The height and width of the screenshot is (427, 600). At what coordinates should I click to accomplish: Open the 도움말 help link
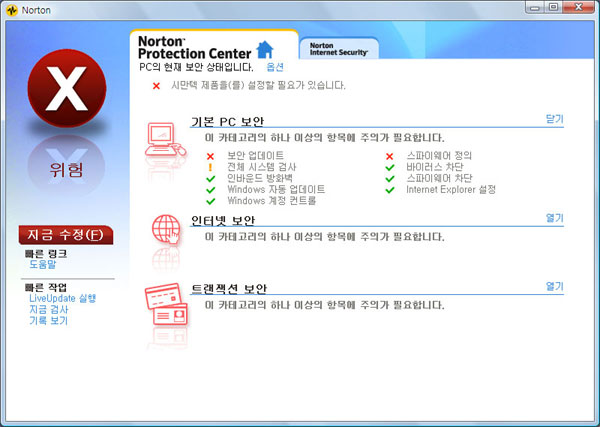click(x=42, y=264)
